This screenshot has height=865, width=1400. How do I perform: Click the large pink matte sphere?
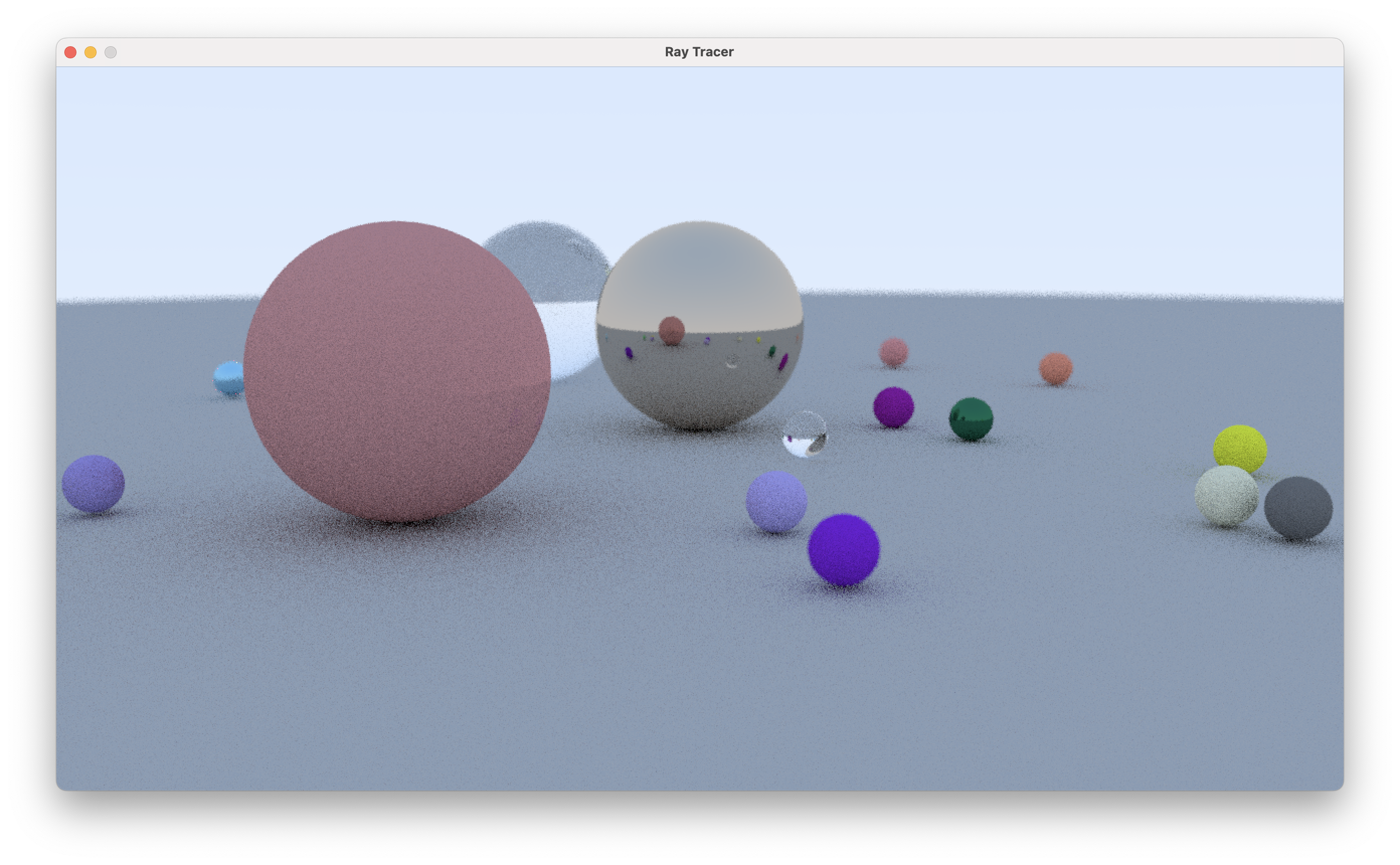[396, 372]
